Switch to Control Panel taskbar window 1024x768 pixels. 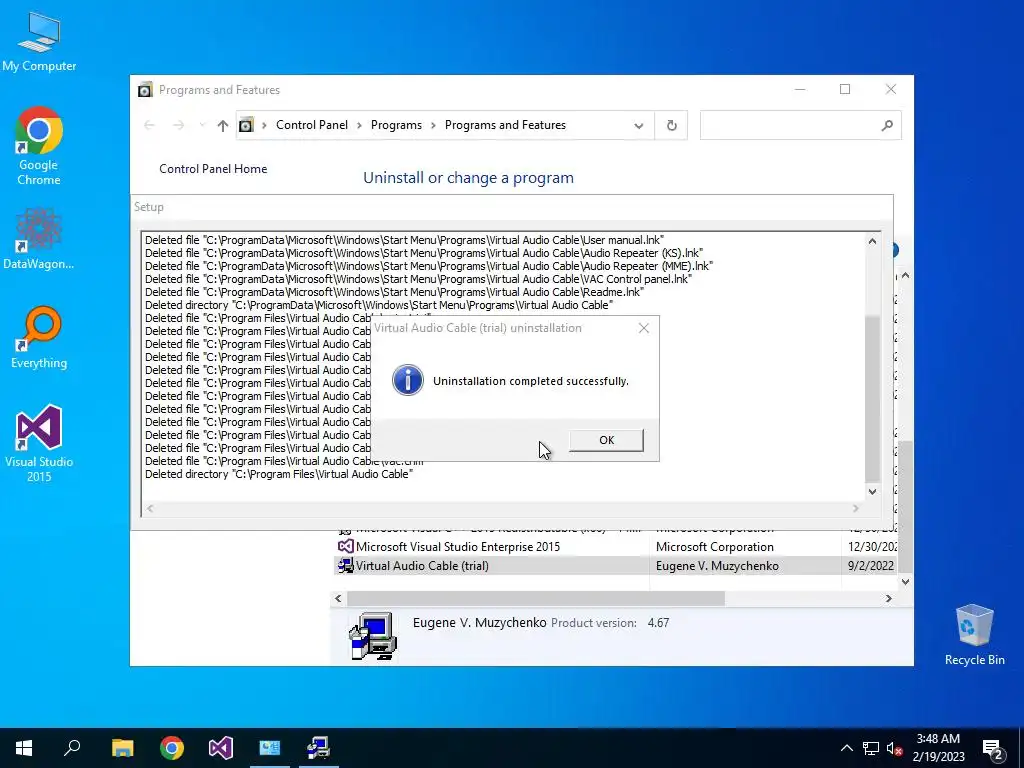pos(270,748)
